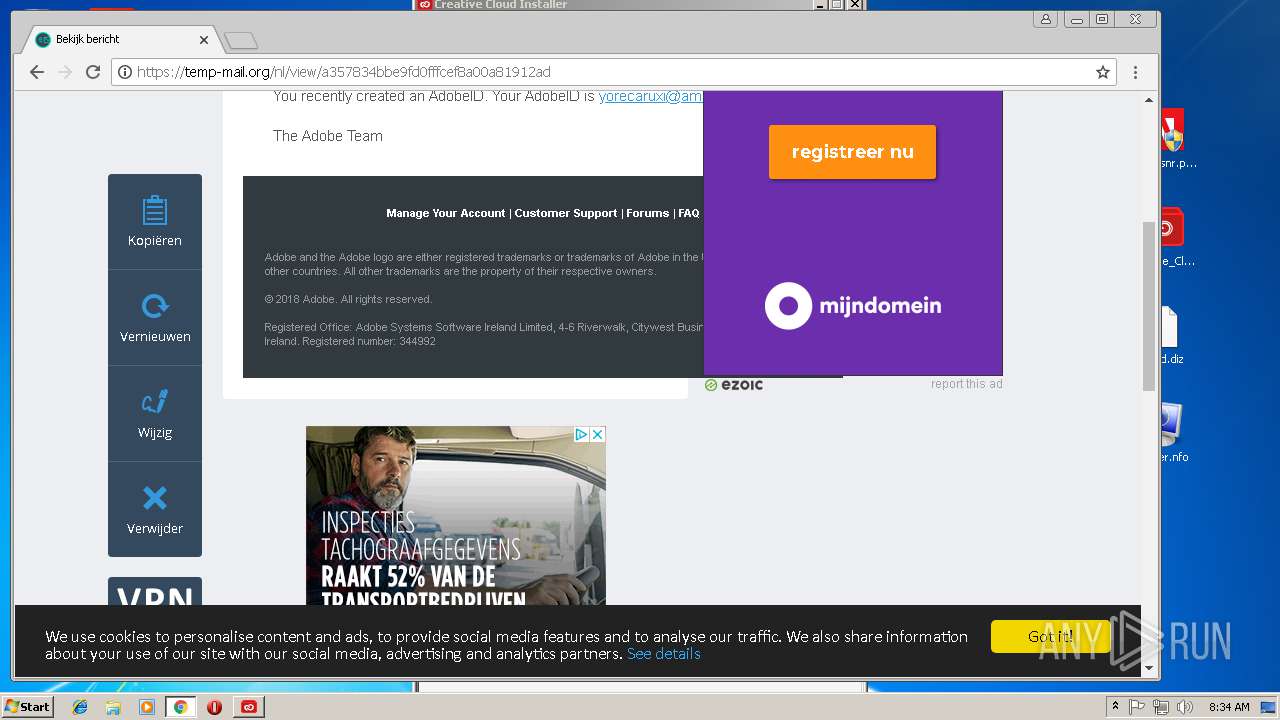Screen dimensions: 1280x720
Task: Open the Action Center flag icon
Action: [x=1137, y=707]
